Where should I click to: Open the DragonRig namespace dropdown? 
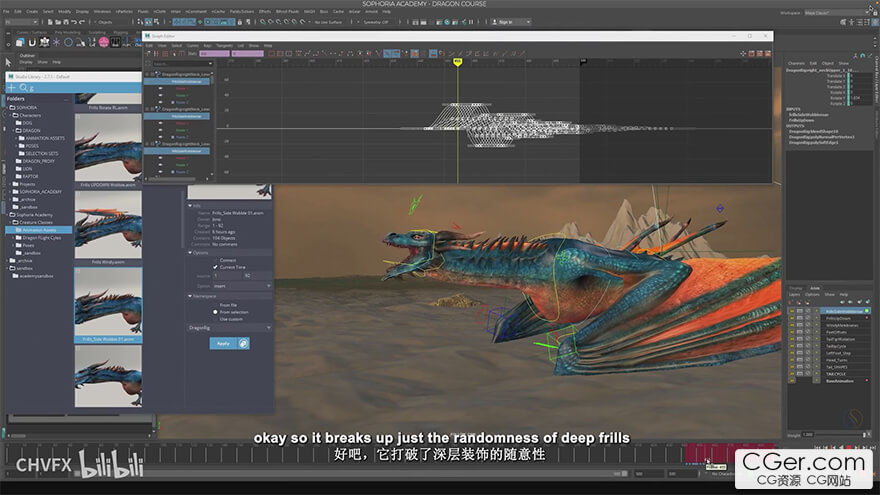tap(230, 328)
